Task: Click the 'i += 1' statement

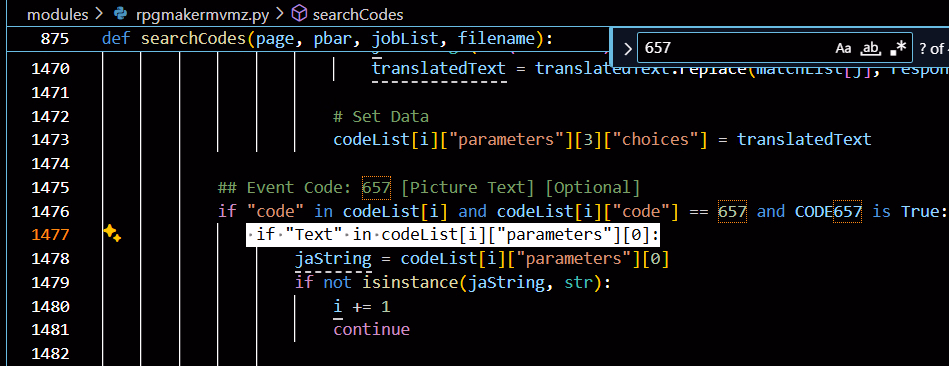Action: click(362, 307)
